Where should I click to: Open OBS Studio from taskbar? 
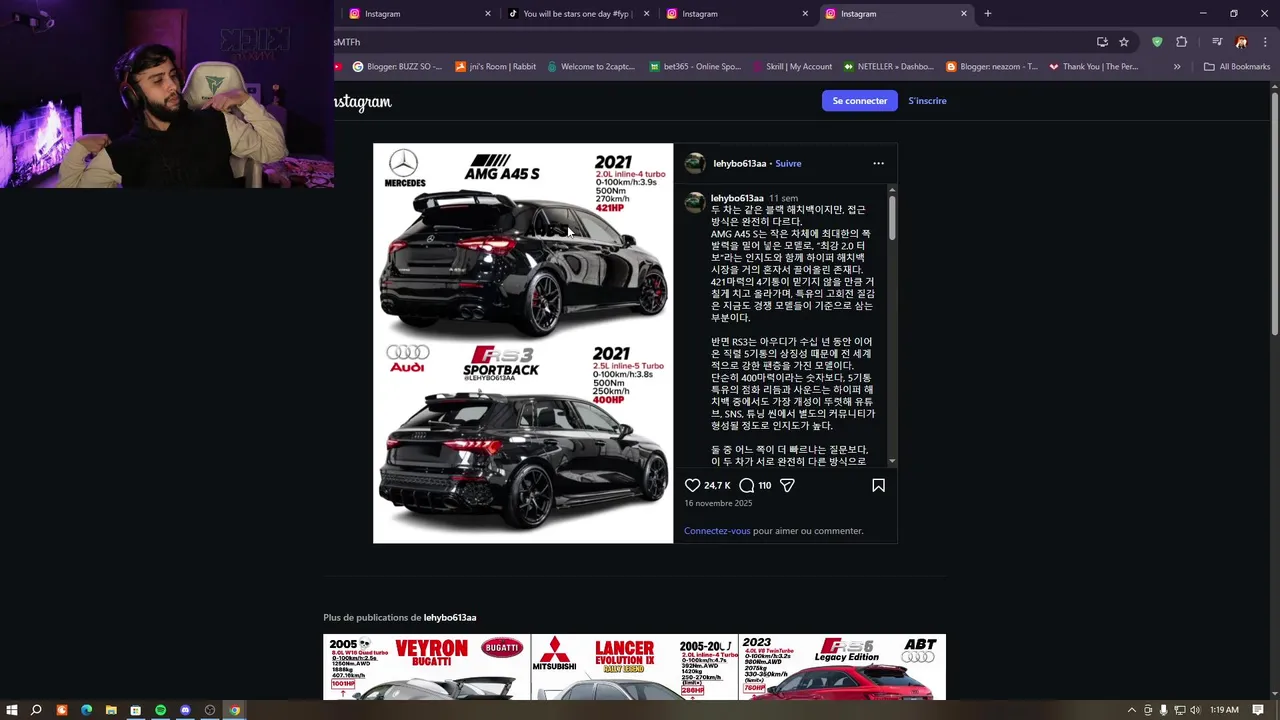tap(209, 710)
